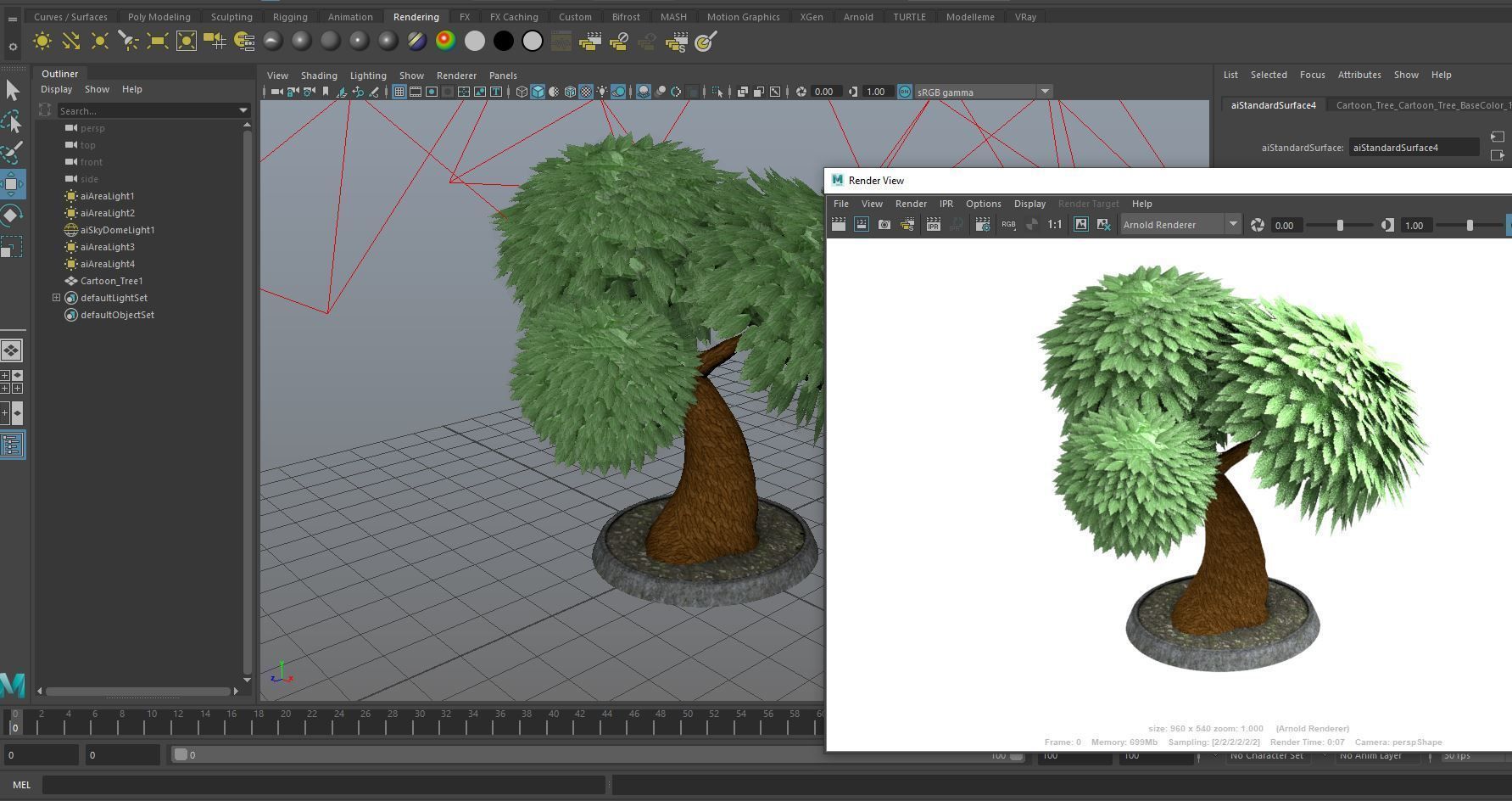Viewport: 1512px width, 801px height.
Task: Open the Outliner search filter dropdown
Action: pos(243,110)
